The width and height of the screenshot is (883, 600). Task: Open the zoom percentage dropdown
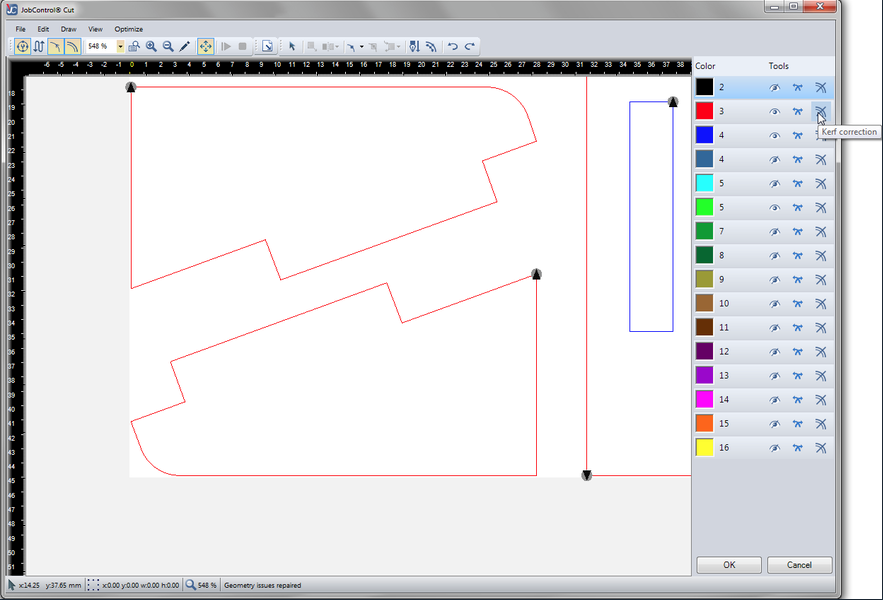[121, 46]
